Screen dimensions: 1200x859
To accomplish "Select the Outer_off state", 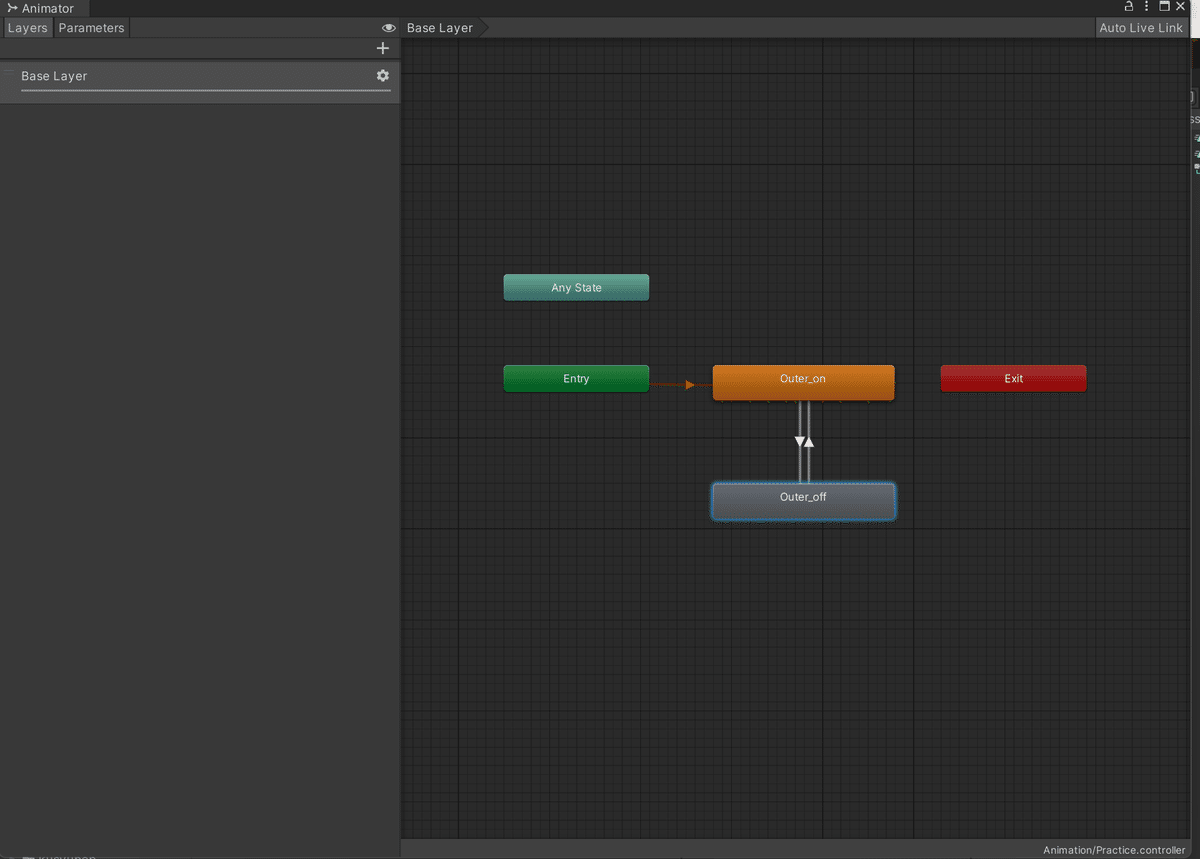I will pos(803,497).
